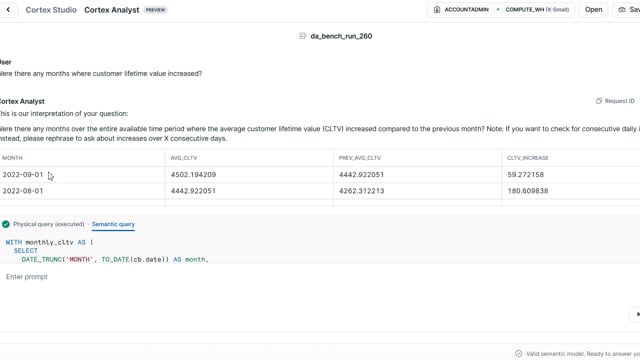
Task: Click the role icon beside ACCOUNTADMIN
Action: click(x=437, y=9)
